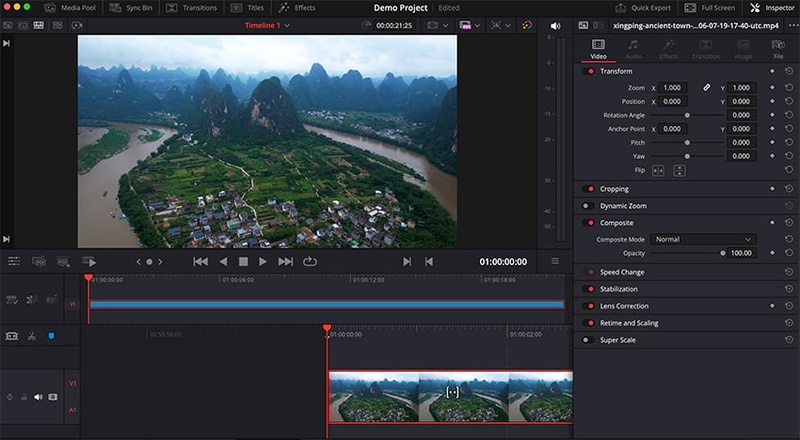This screenshot has height=440, width=800.
Task: Open the Composite Mode Normal dropdown
Action: pyautogui.click(x=702, y=239)
